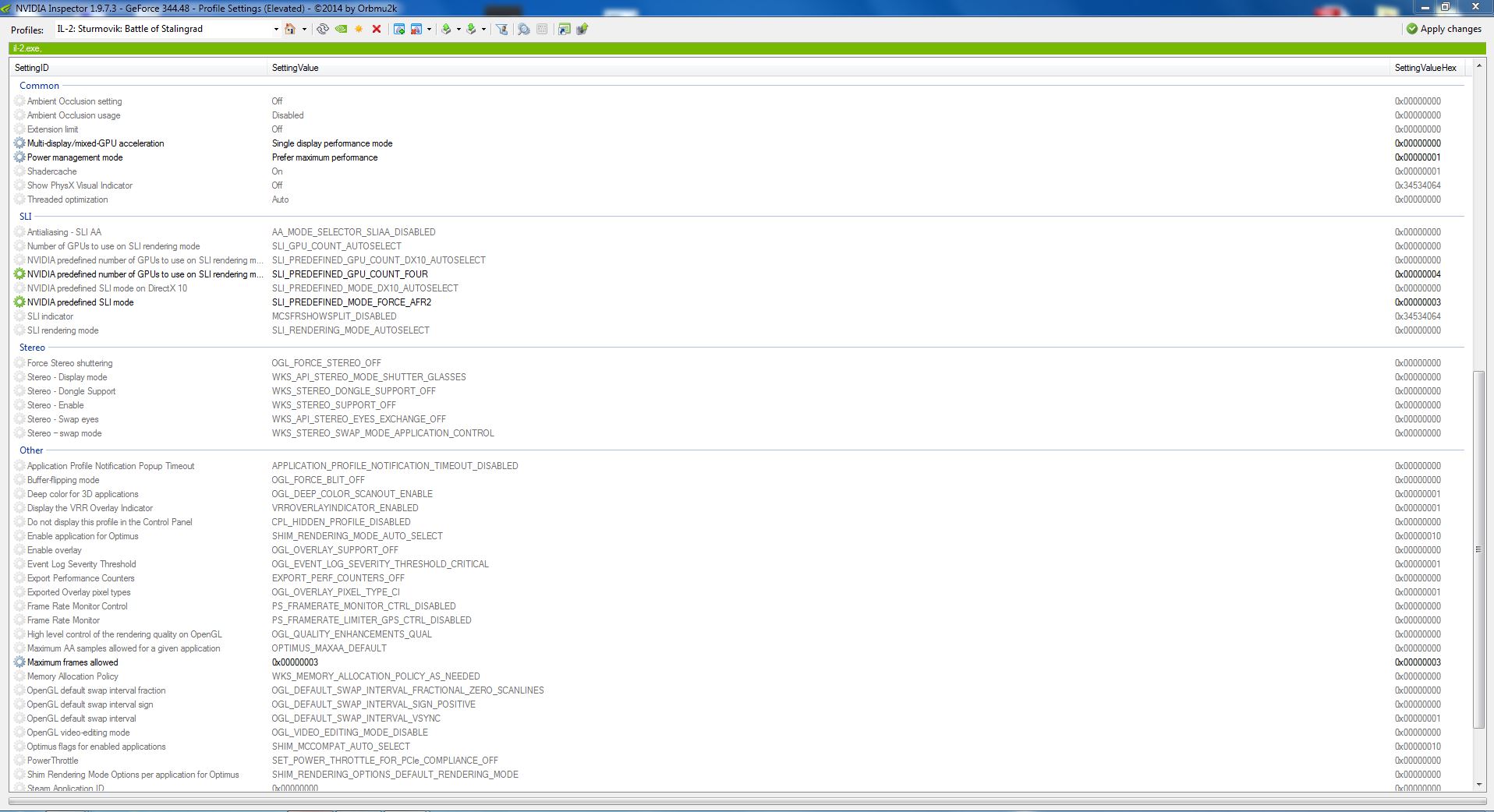Select value SLI_PREDEFINED_GPU_COUNT_FOUR

[350, 274]
